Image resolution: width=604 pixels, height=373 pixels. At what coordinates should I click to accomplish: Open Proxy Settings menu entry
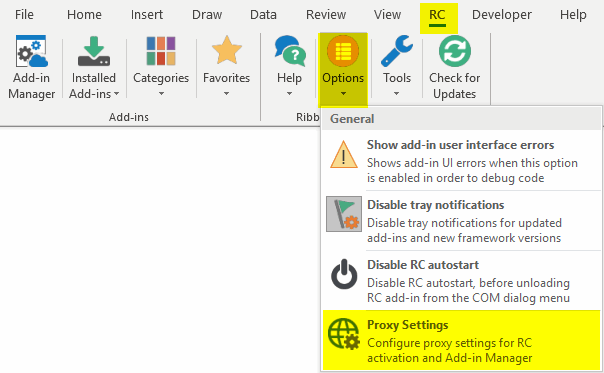coord(461,341)
